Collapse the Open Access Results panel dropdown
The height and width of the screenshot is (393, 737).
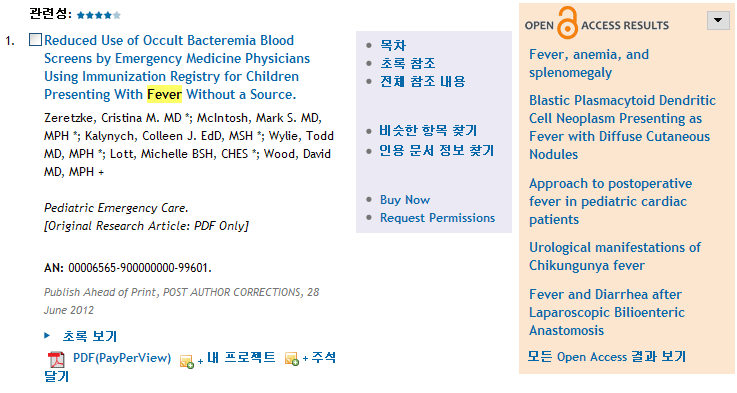point(718,20)
